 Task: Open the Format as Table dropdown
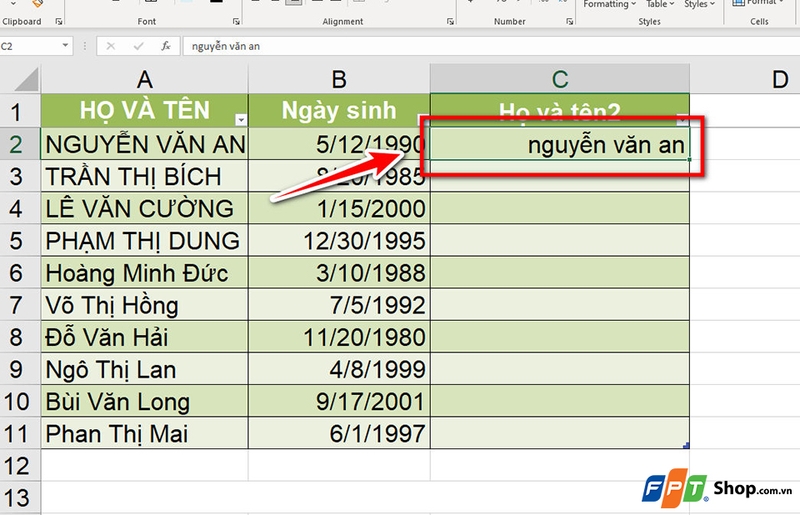point(660,4)
